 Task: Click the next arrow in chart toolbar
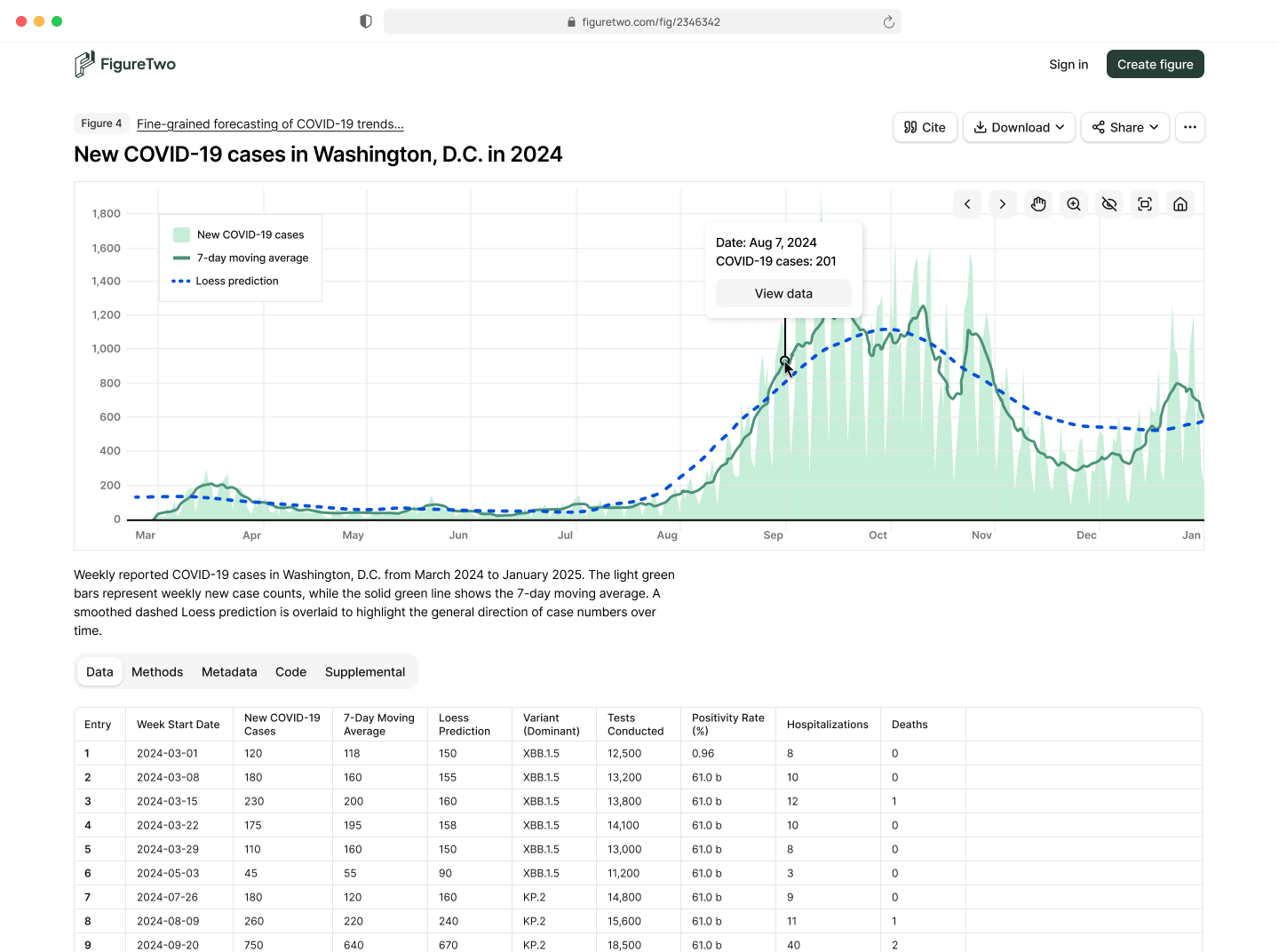[1003, 204]
